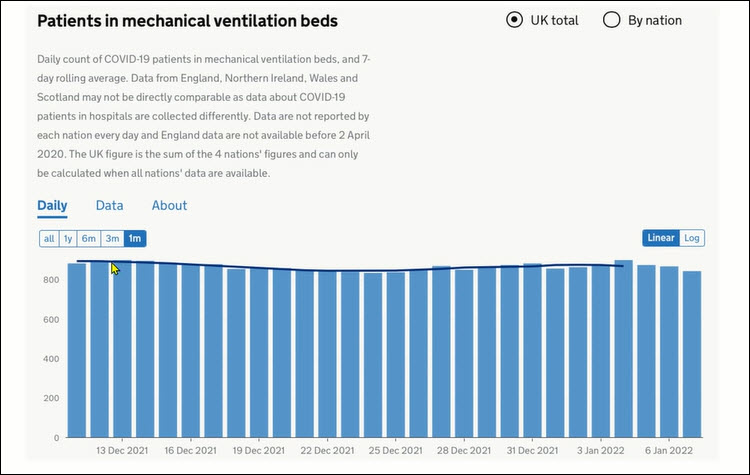The height and width of the screenshot is (475, 750).
Task: Open the About tab
Action: point(169,205)
